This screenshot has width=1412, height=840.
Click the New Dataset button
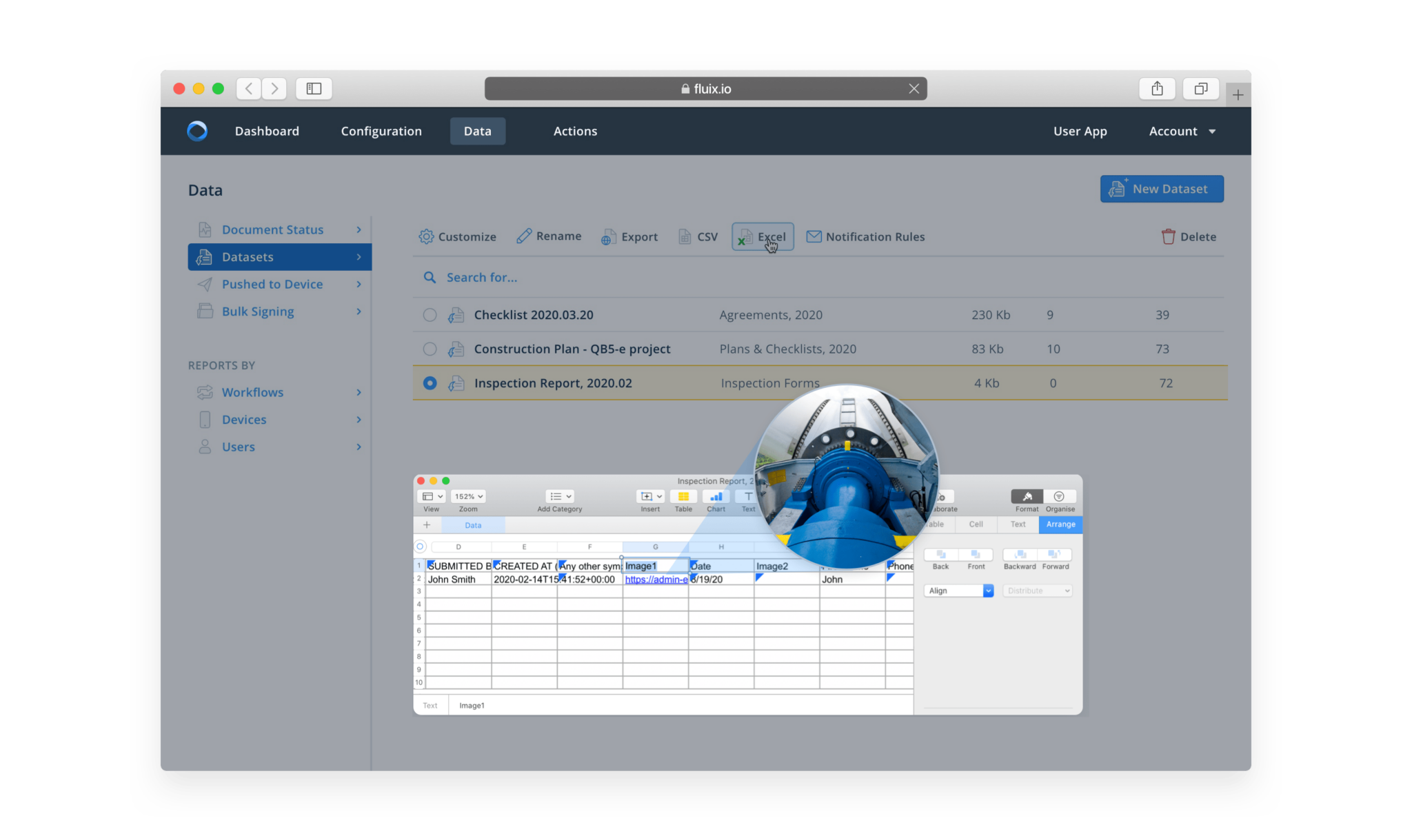pos(1162,189)
